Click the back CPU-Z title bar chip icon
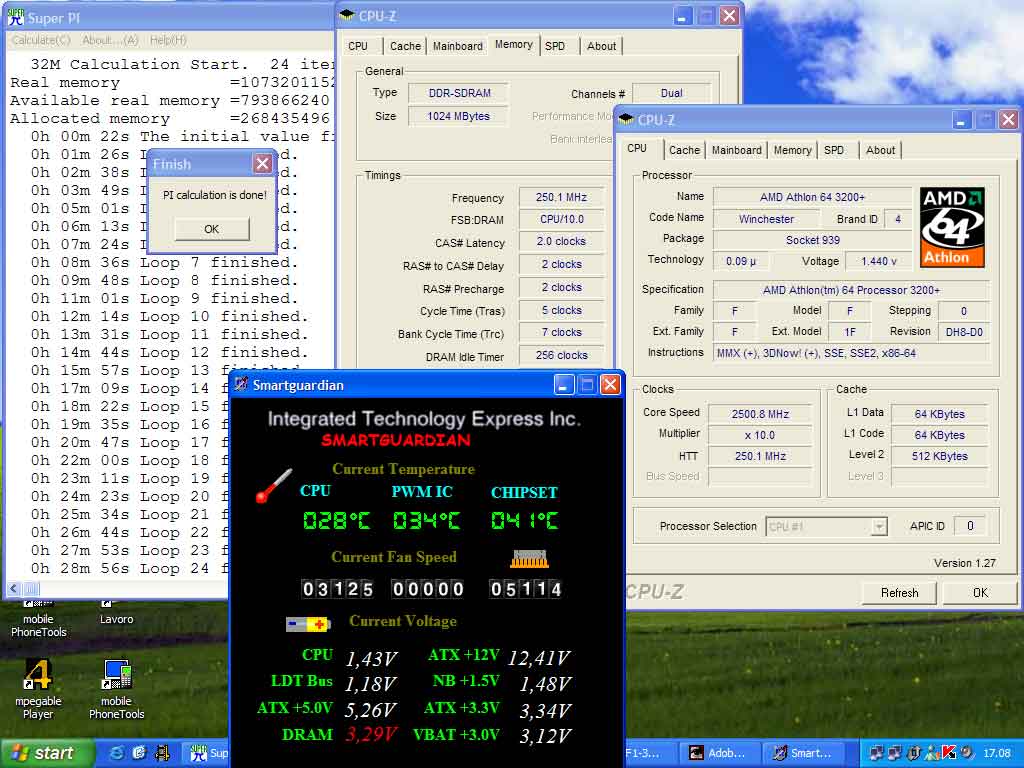1024x768 pixels. [347, 16]
